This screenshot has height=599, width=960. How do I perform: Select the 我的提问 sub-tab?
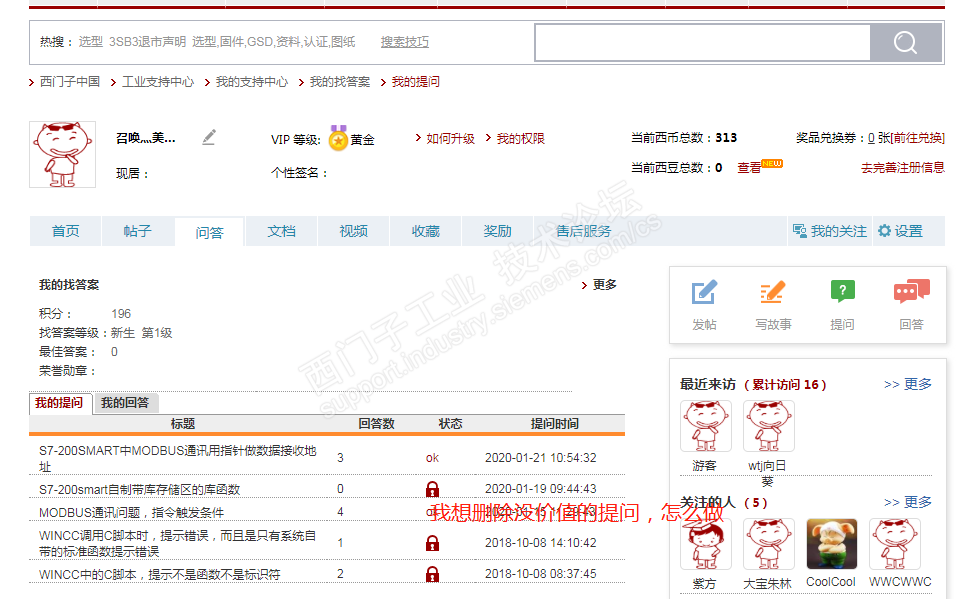coord(59,402)
